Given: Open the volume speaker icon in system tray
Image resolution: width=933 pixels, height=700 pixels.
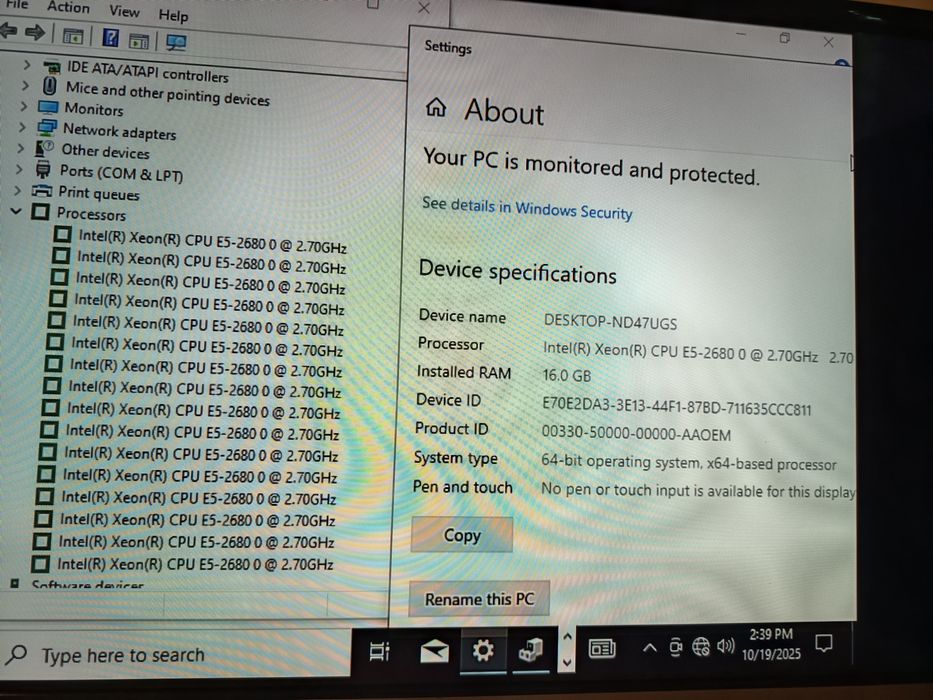Looking at the screenshot, I should (x=725, y=645).
